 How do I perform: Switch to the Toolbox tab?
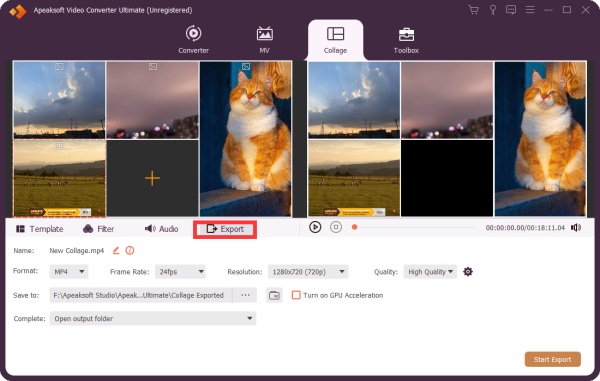pos(406,40)
